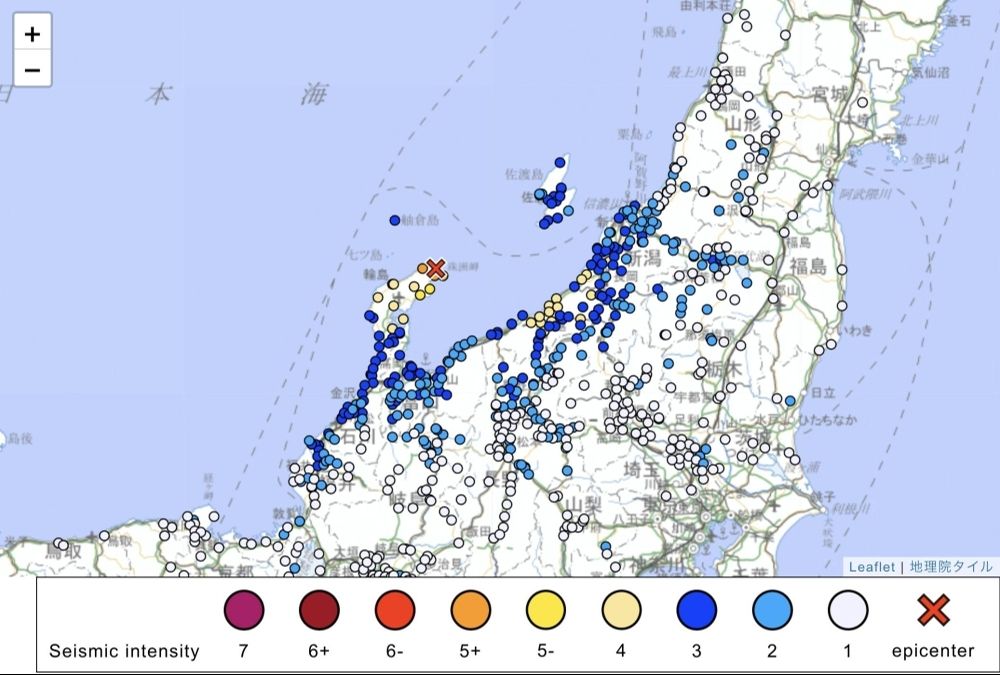Click the epicenter X marker on the map
This screenshot has height=675, width=1000.
pyautogui.click(x=435, y=268)
